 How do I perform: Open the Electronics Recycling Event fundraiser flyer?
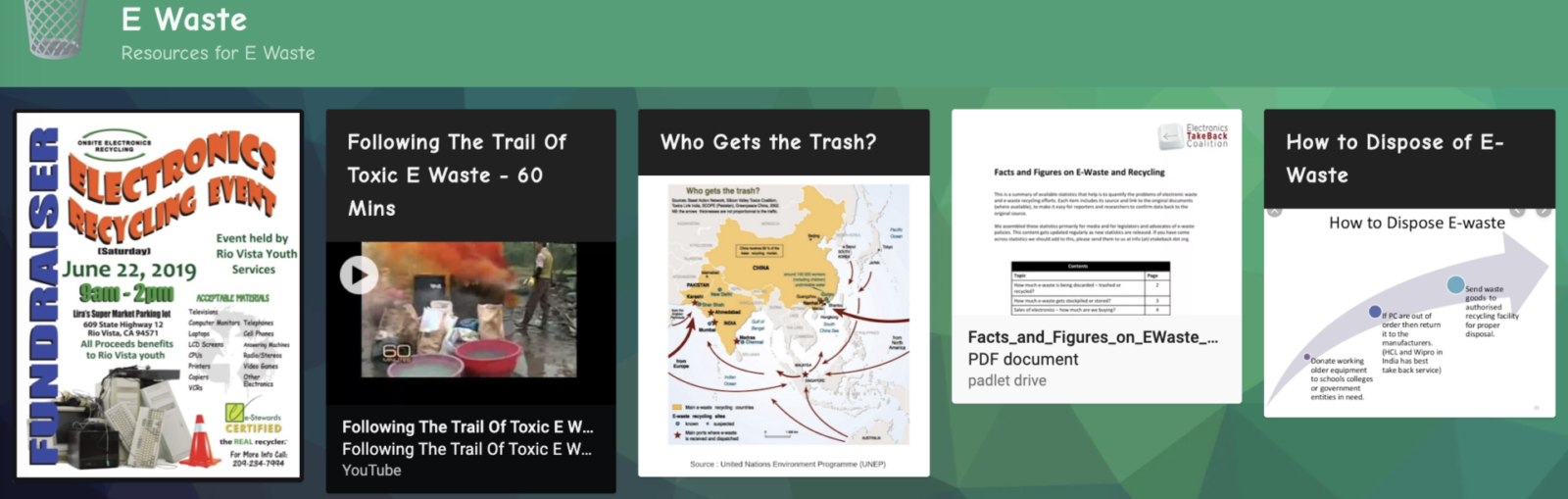click(x=158, y=294)
